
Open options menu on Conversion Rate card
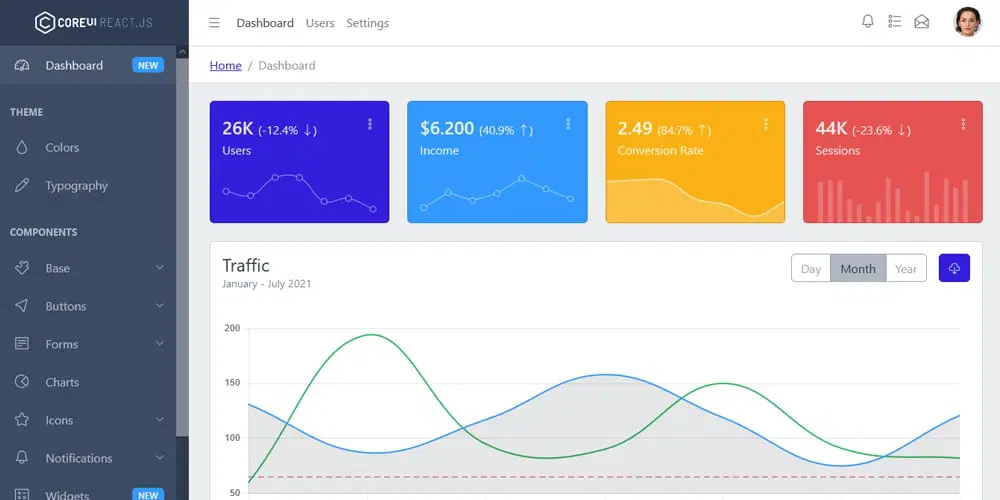(765, 124)
